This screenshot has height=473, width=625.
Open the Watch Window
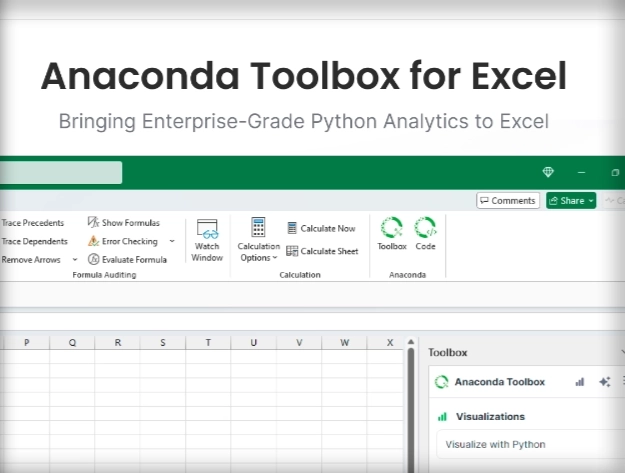(x=207, y=240)
